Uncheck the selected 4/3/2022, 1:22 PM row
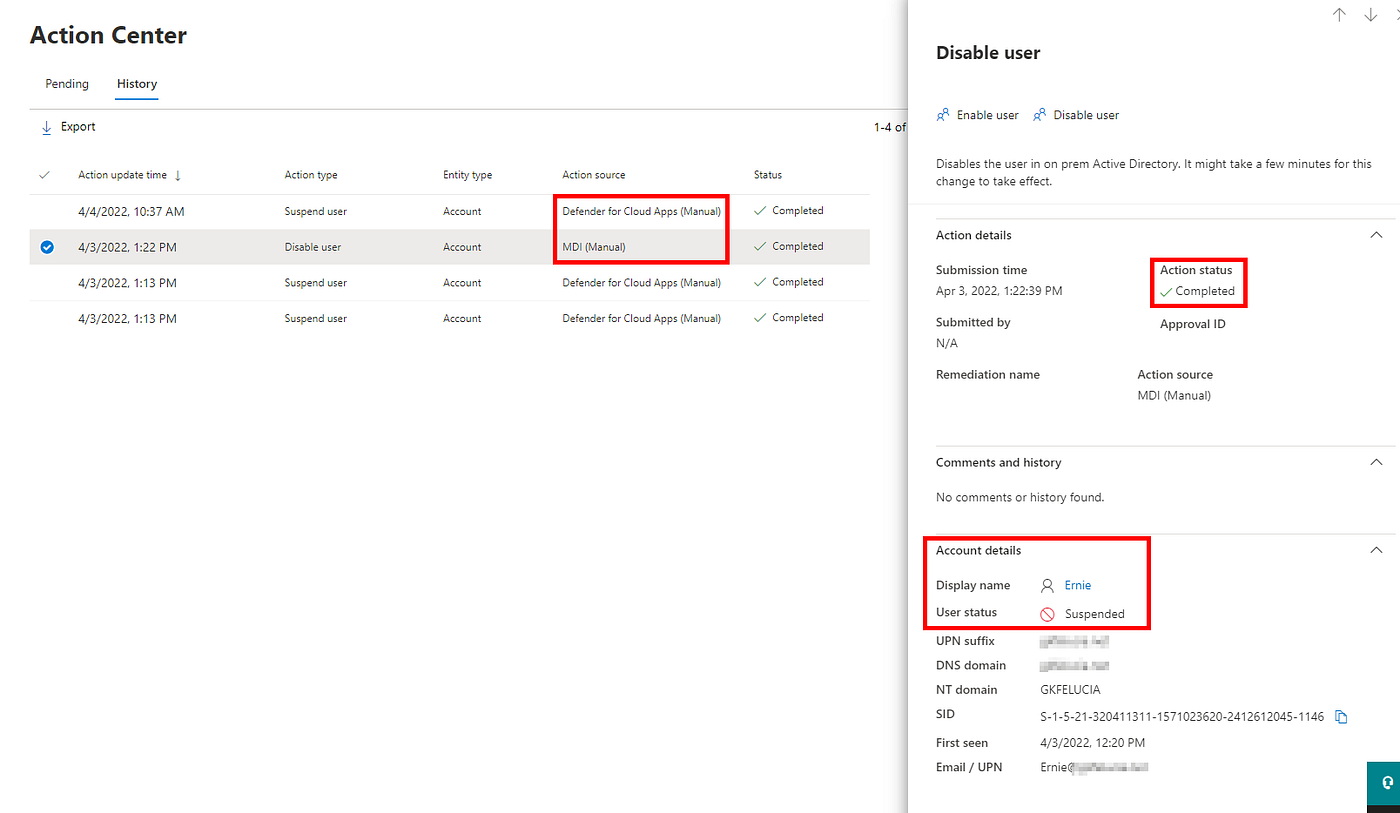This screenshot has width=1400, height=813. (x=46, y=247)
